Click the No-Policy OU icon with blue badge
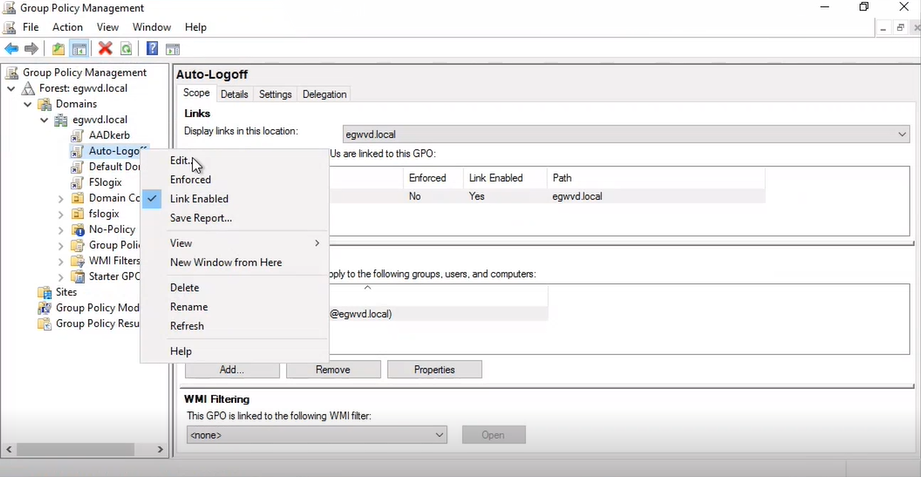Image resolution: width=921 pixels, height=477 pixels. coord(78,230)
